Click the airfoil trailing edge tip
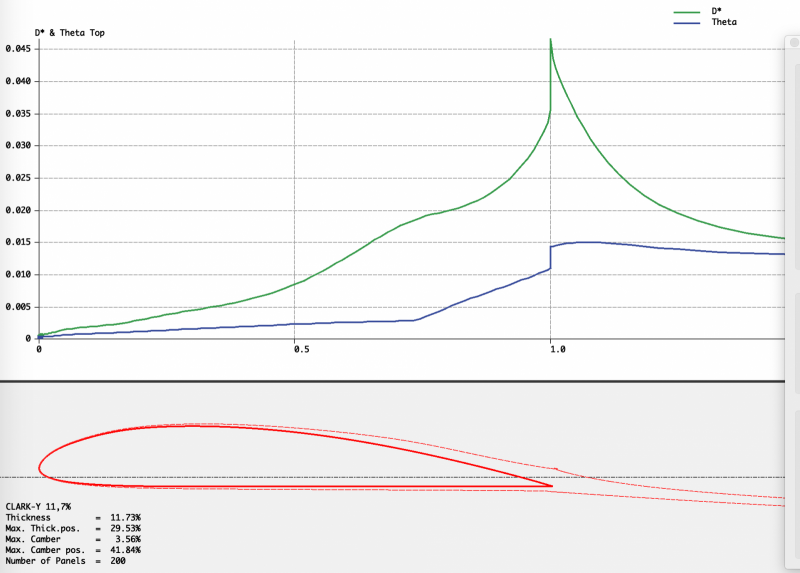800x573 pixels. click(x=552, y=486)
